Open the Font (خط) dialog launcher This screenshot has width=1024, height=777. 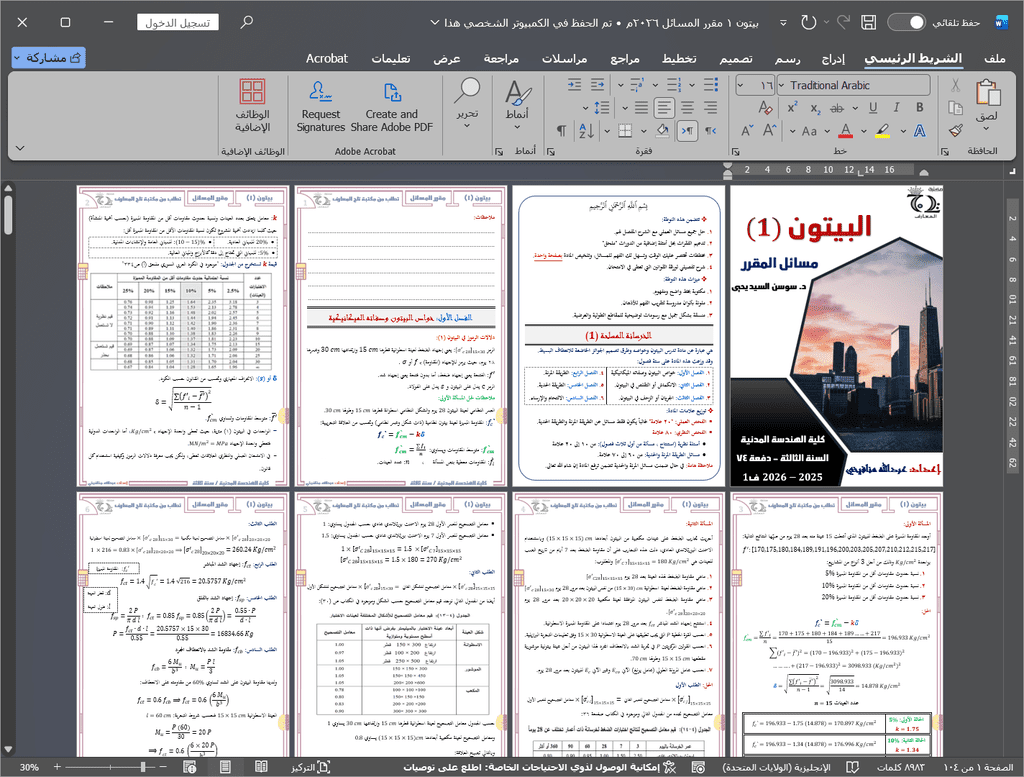click(x=736, y=151)
